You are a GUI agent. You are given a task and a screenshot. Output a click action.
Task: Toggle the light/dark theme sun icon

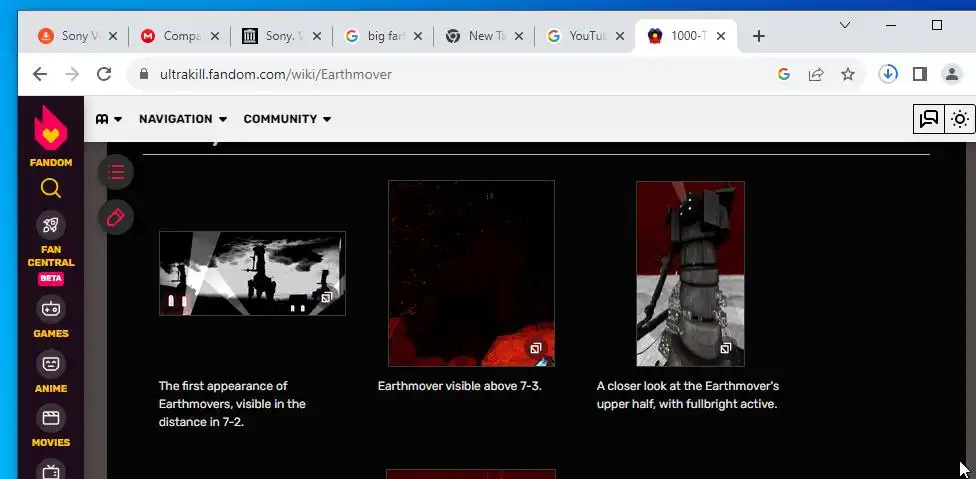pyautogui.click(x=960, y=119)
